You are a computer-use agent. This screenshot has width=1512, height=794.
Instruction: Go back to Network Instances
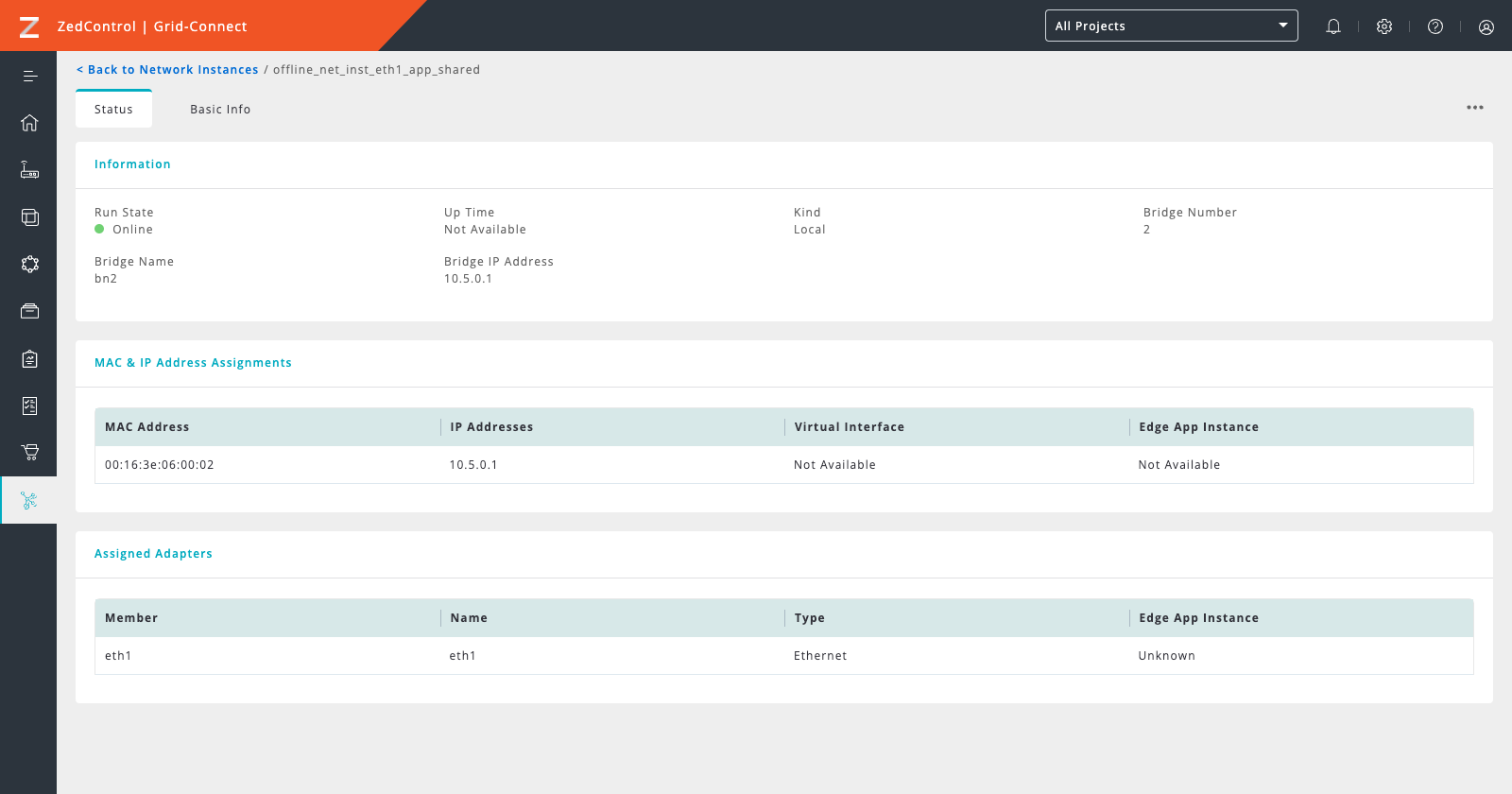[167, 70]
